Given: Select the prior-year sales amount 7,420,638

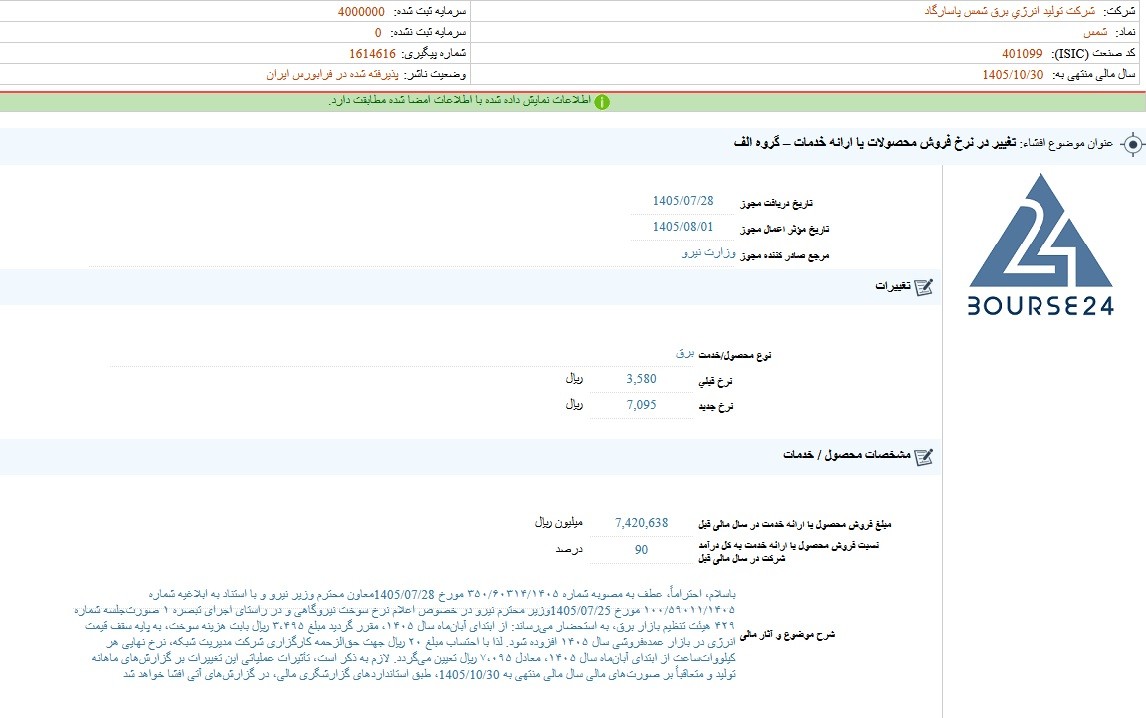Looking at the screenshot, I should coord(642,523).
